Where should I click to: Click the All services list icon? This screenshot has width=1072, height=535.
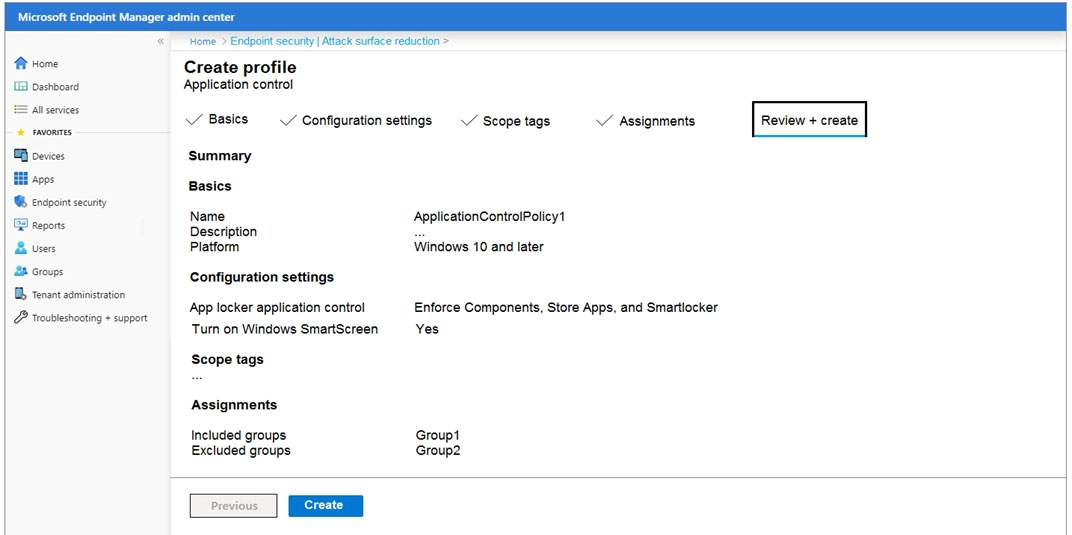[21, 109]
